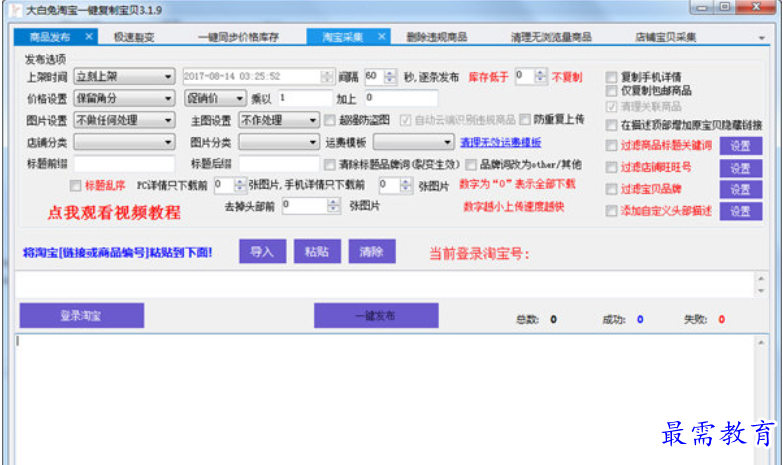Adjust the 间隔 60 seconds spinner
This screenshot has height=465, width=783.
(x=390, y=76)
